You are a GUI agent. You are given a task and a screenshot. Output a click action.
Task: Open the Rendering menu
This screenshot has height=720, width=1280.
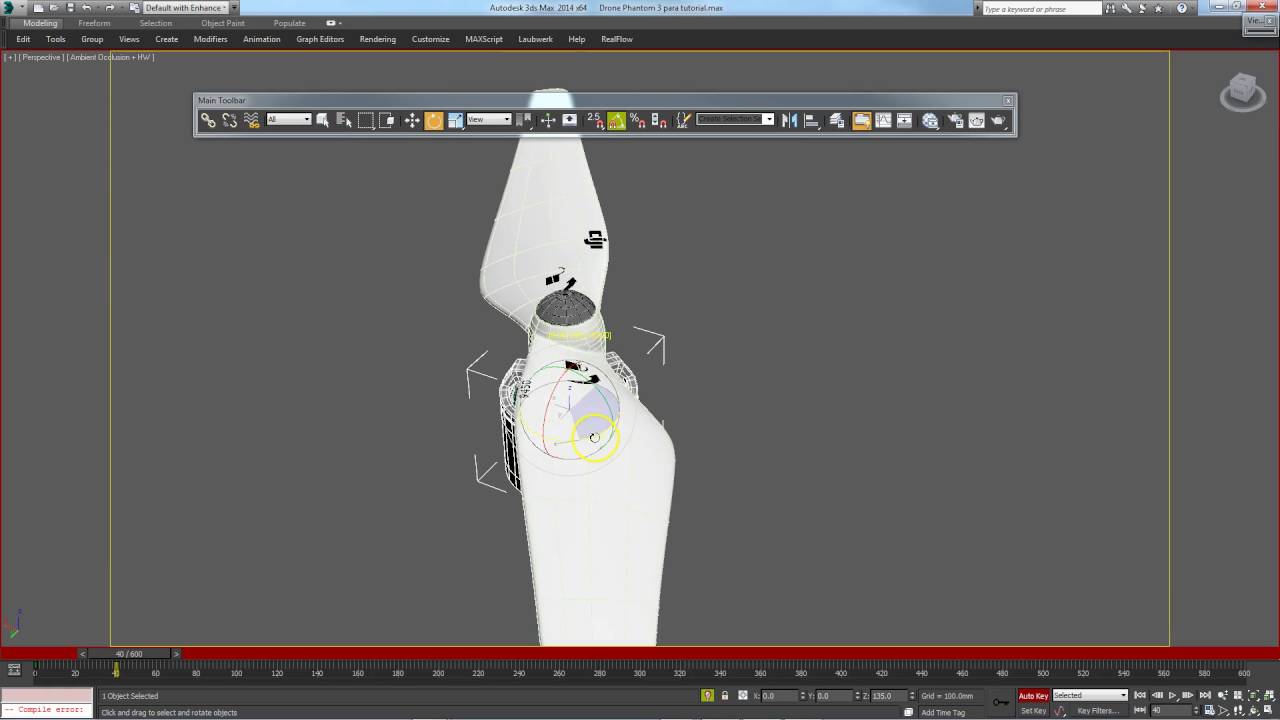377,39
